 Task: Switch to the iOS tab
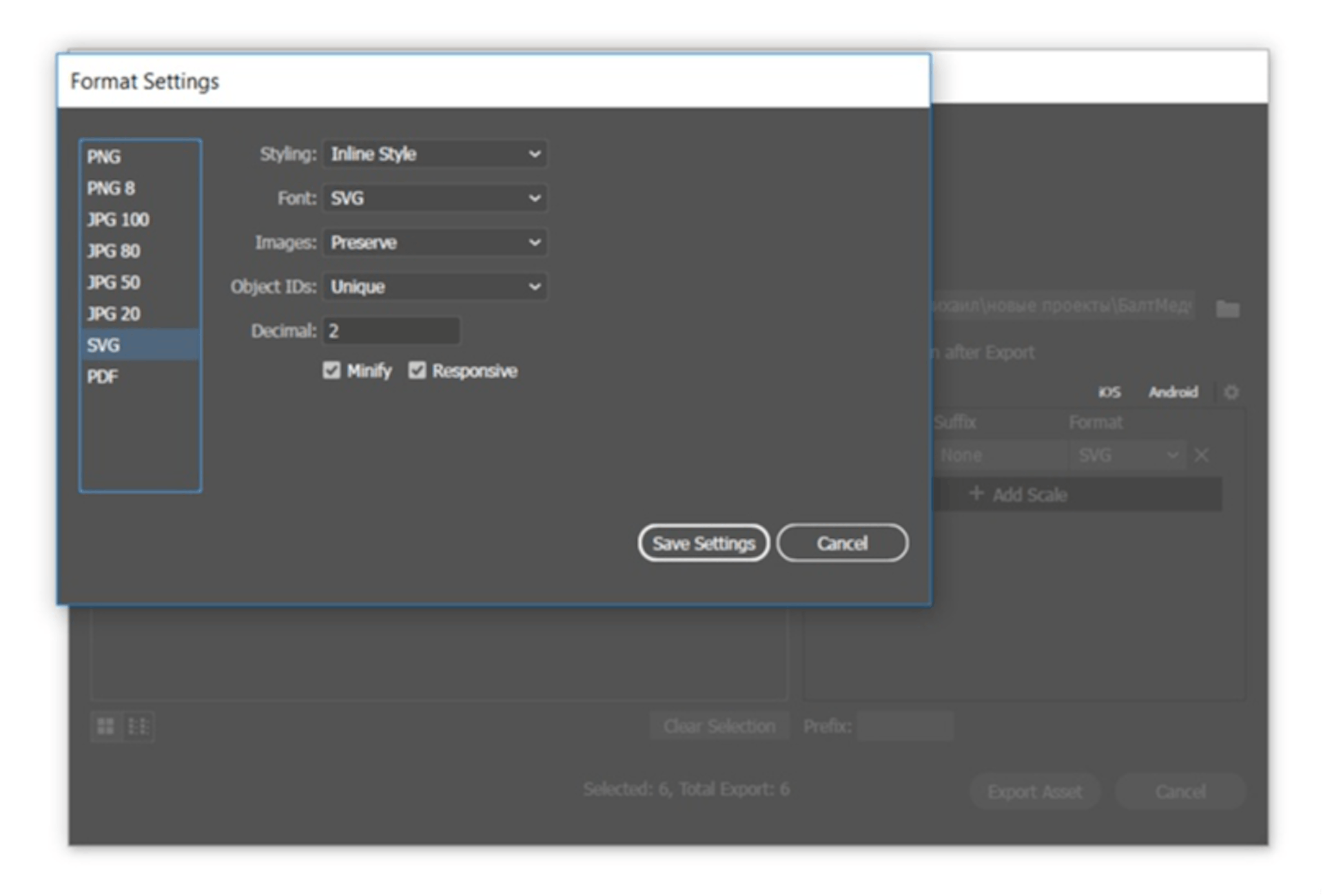pyautogui.click(x=1109, y=392)
